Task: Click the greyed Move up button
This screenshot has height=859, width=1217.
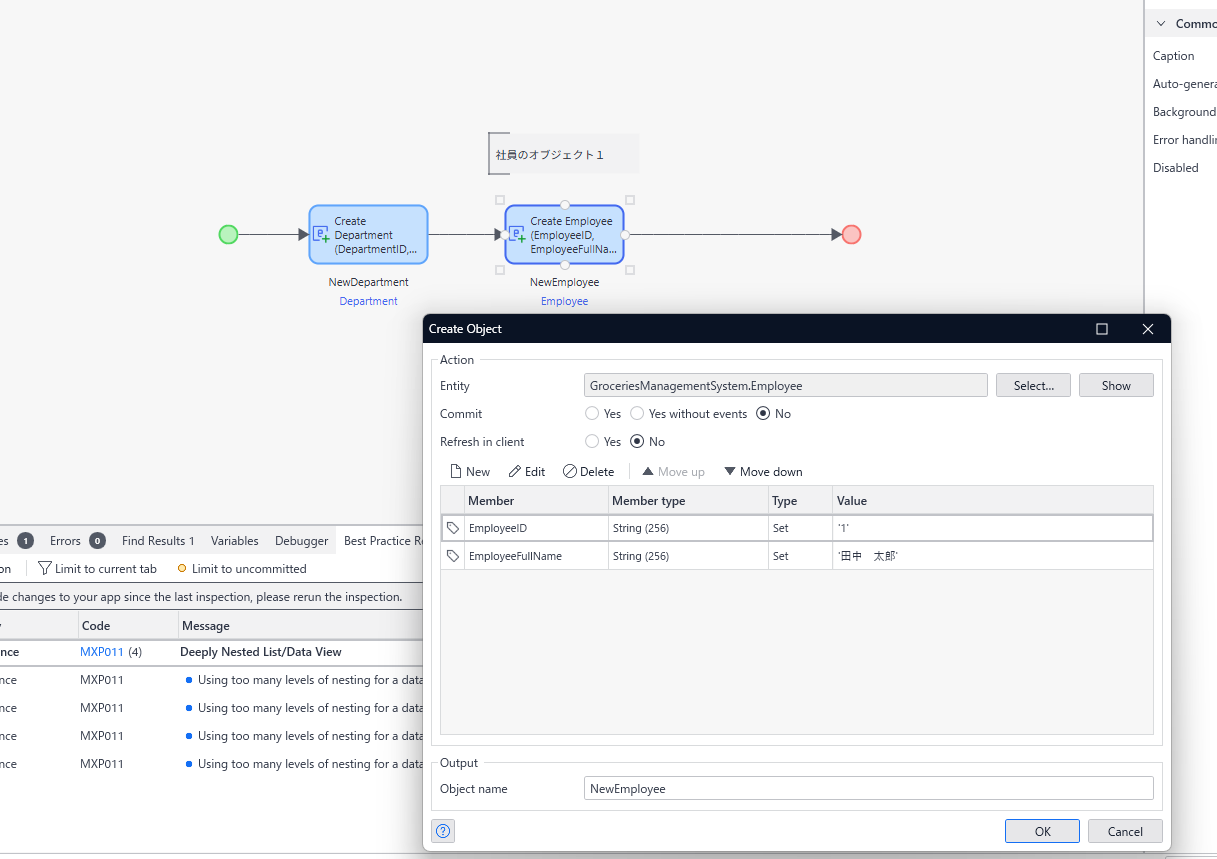Action: (673, 471)
